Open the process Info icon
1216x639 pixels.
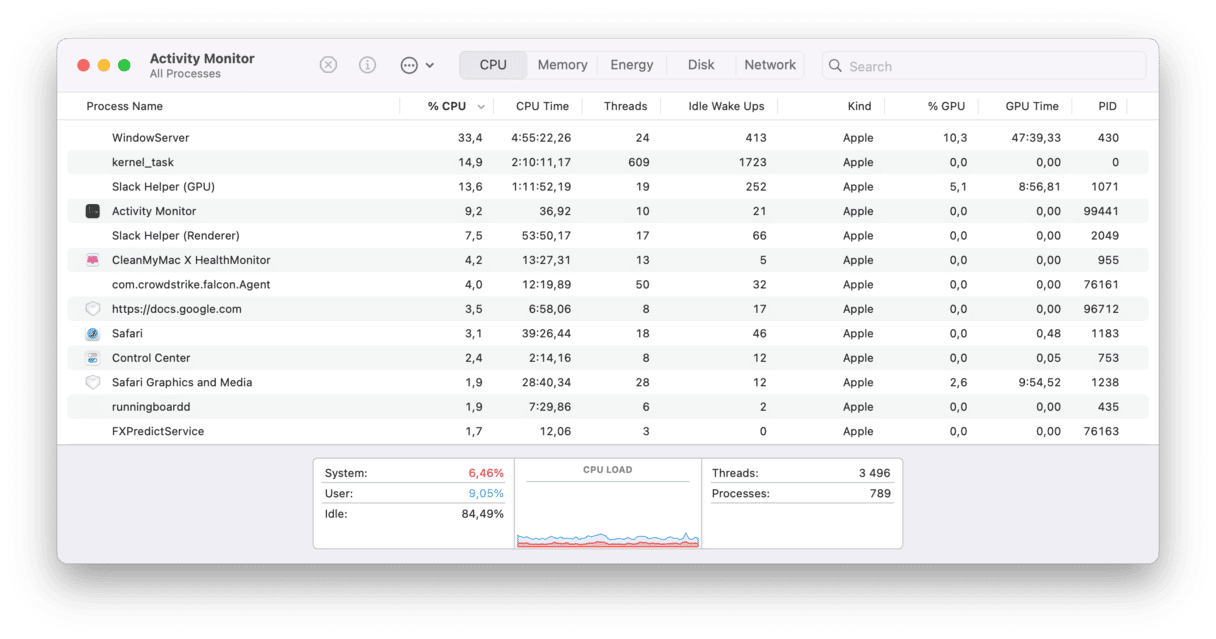tap(367, 65)
